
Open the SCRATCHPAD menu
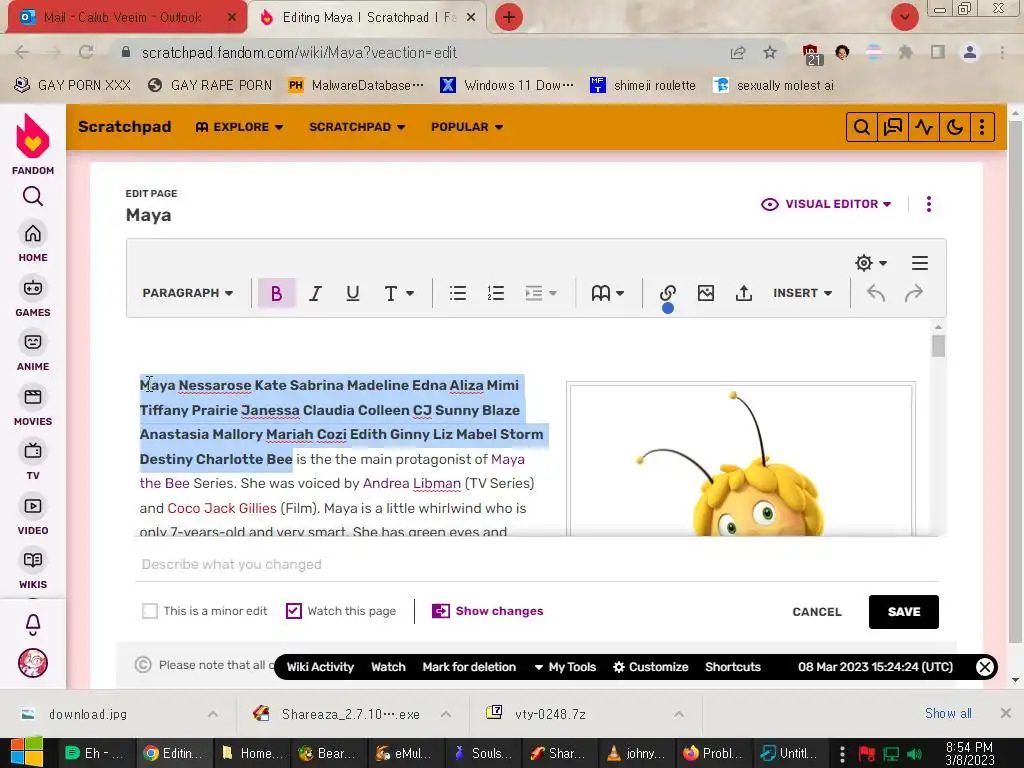357,127
